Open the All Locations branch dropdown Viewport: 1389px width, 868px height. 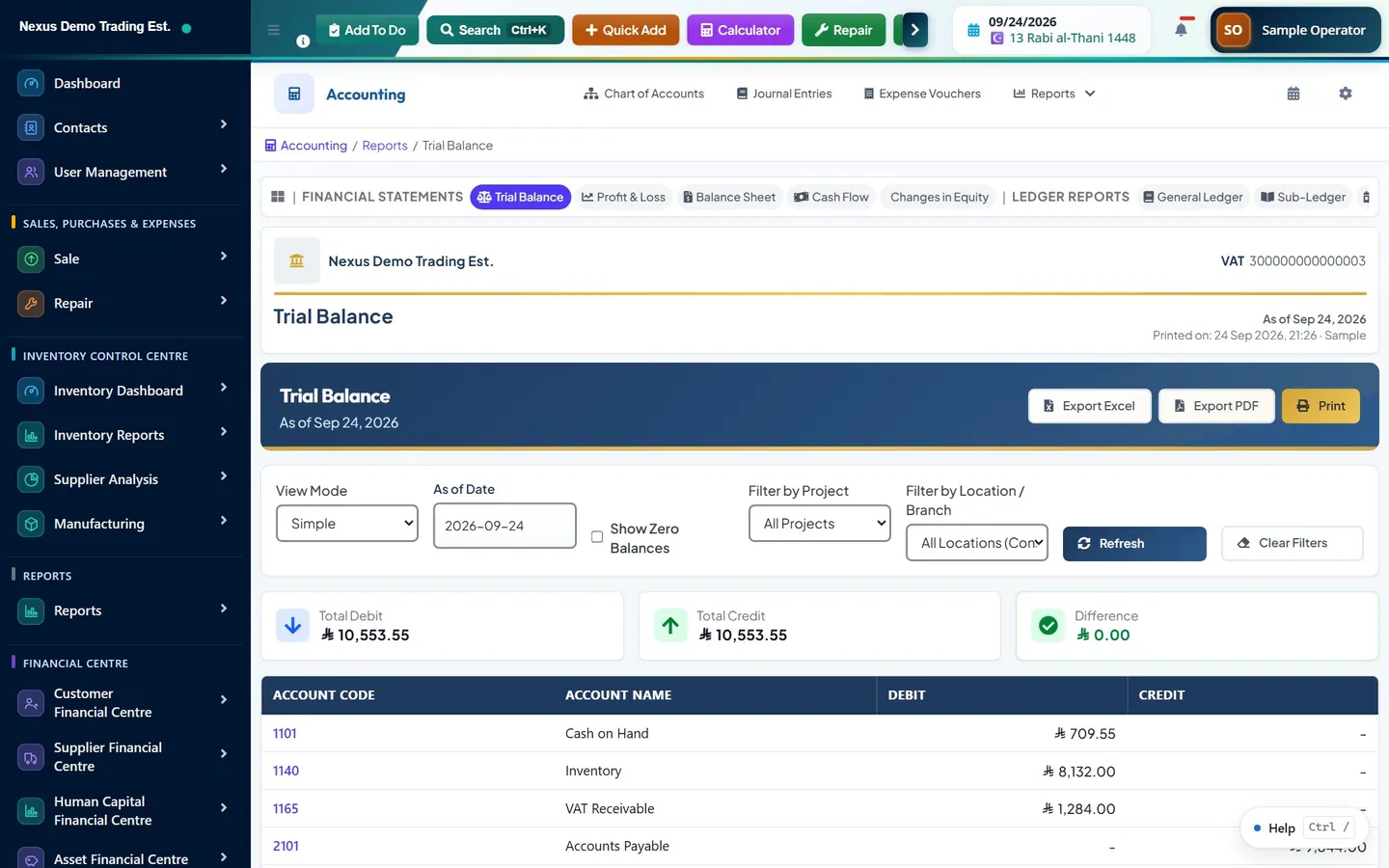click(x=978, y=543)
